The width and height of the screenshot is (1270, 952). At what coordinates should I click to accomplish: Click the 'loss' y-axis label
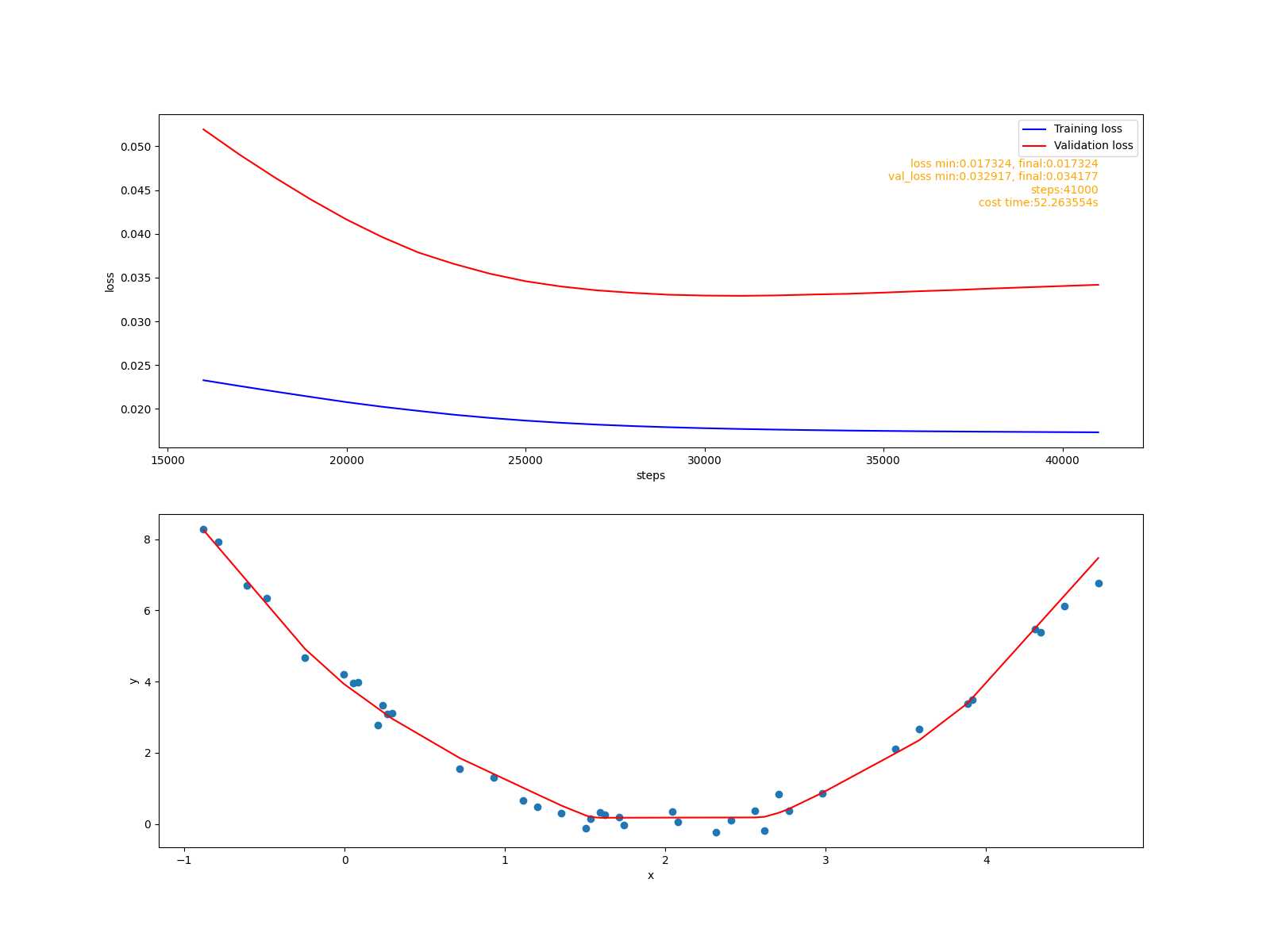pos(110,282)
